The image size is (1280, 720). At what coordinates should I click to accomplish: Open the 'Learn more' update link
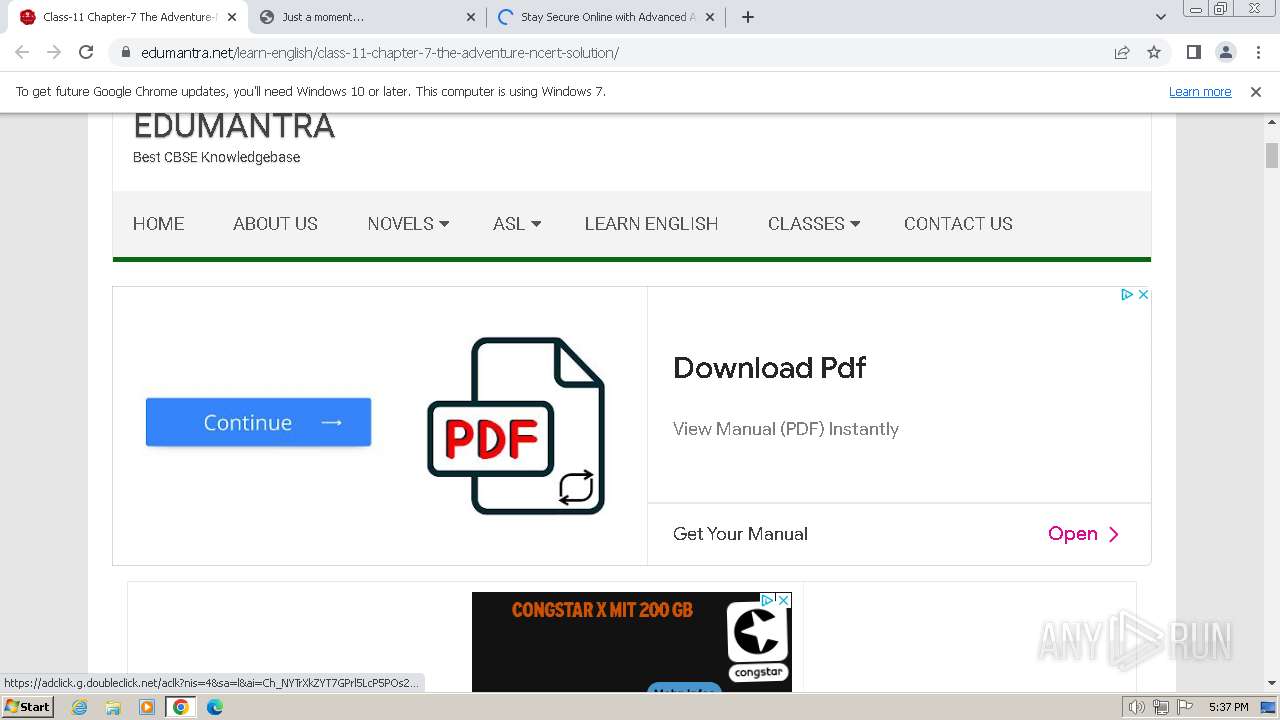tap(1200, 91)
